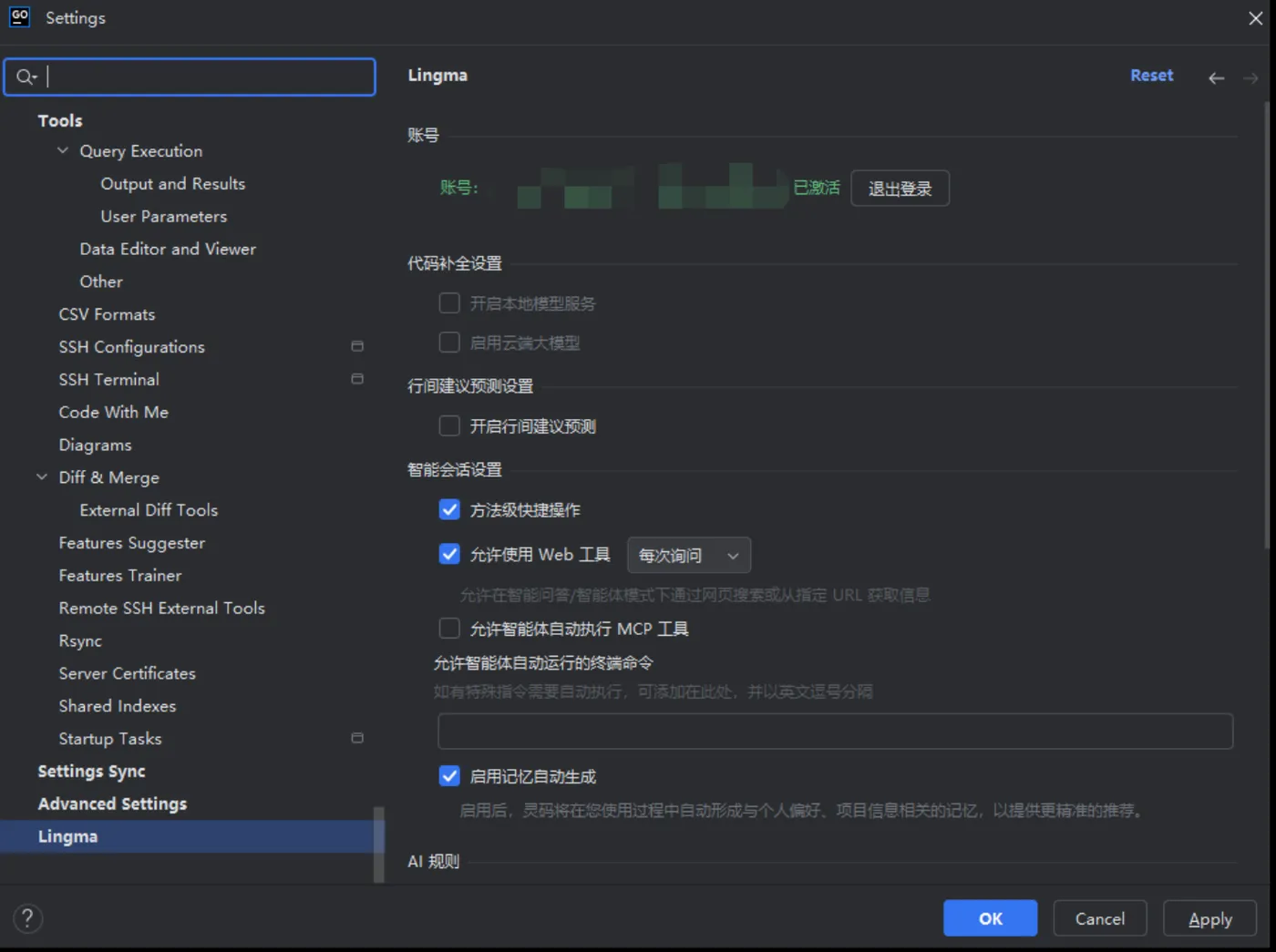Image resolution: width=1276 pixels, height=952 pixels.
Task: Select Tools category in settings tree
Action: [x=60, y=120]
